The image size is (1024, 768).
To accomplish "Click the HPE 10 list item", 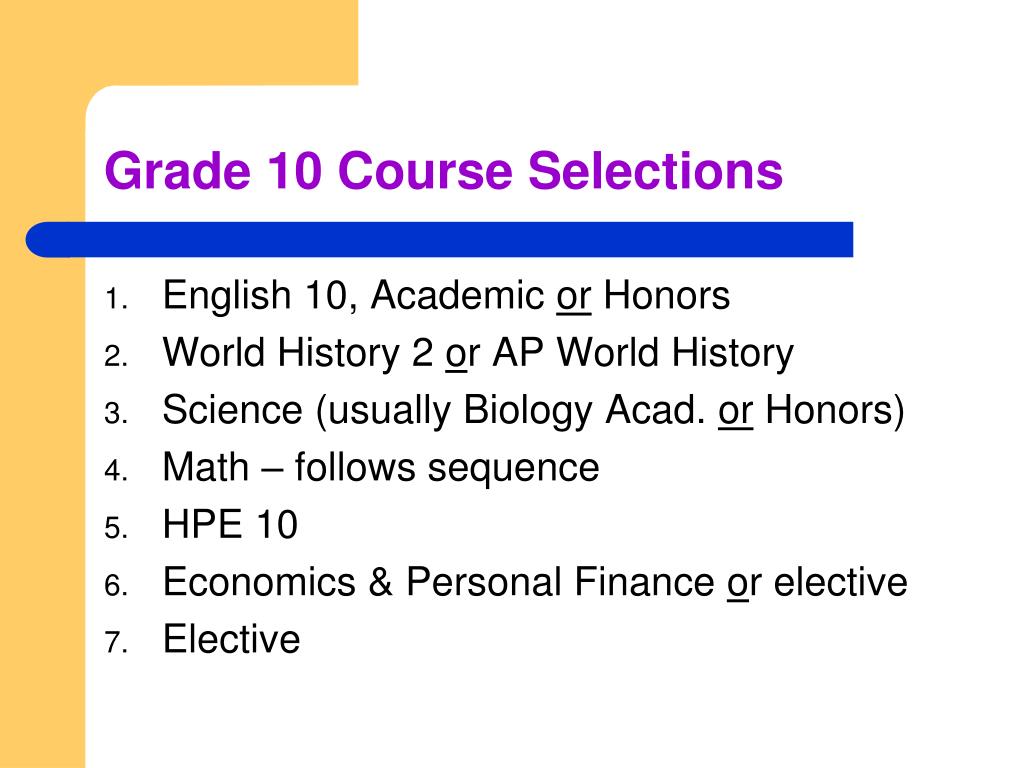I will [x=230, y=524].
